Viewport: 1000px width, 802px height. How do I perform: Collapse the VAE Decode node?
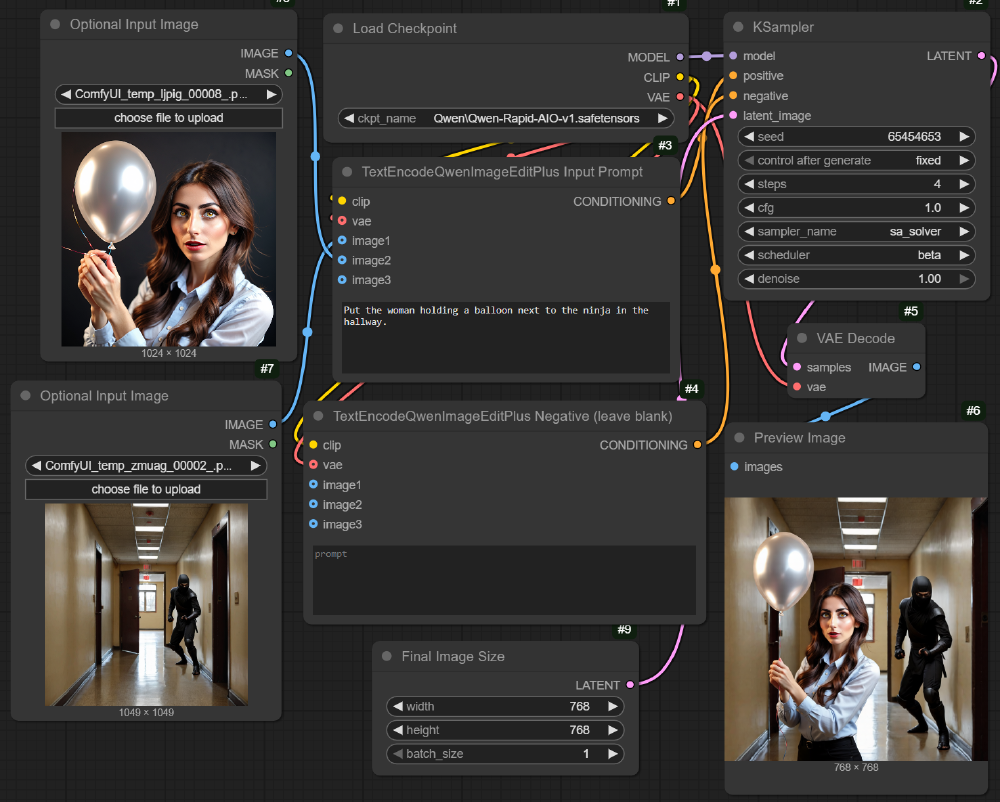point(801,338)
